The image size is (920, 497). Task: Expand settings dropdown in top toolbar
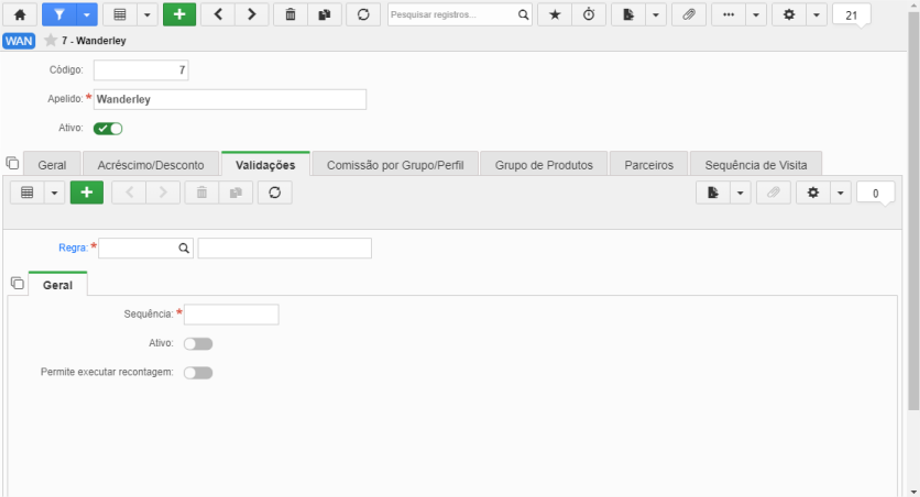coord(817,15)
